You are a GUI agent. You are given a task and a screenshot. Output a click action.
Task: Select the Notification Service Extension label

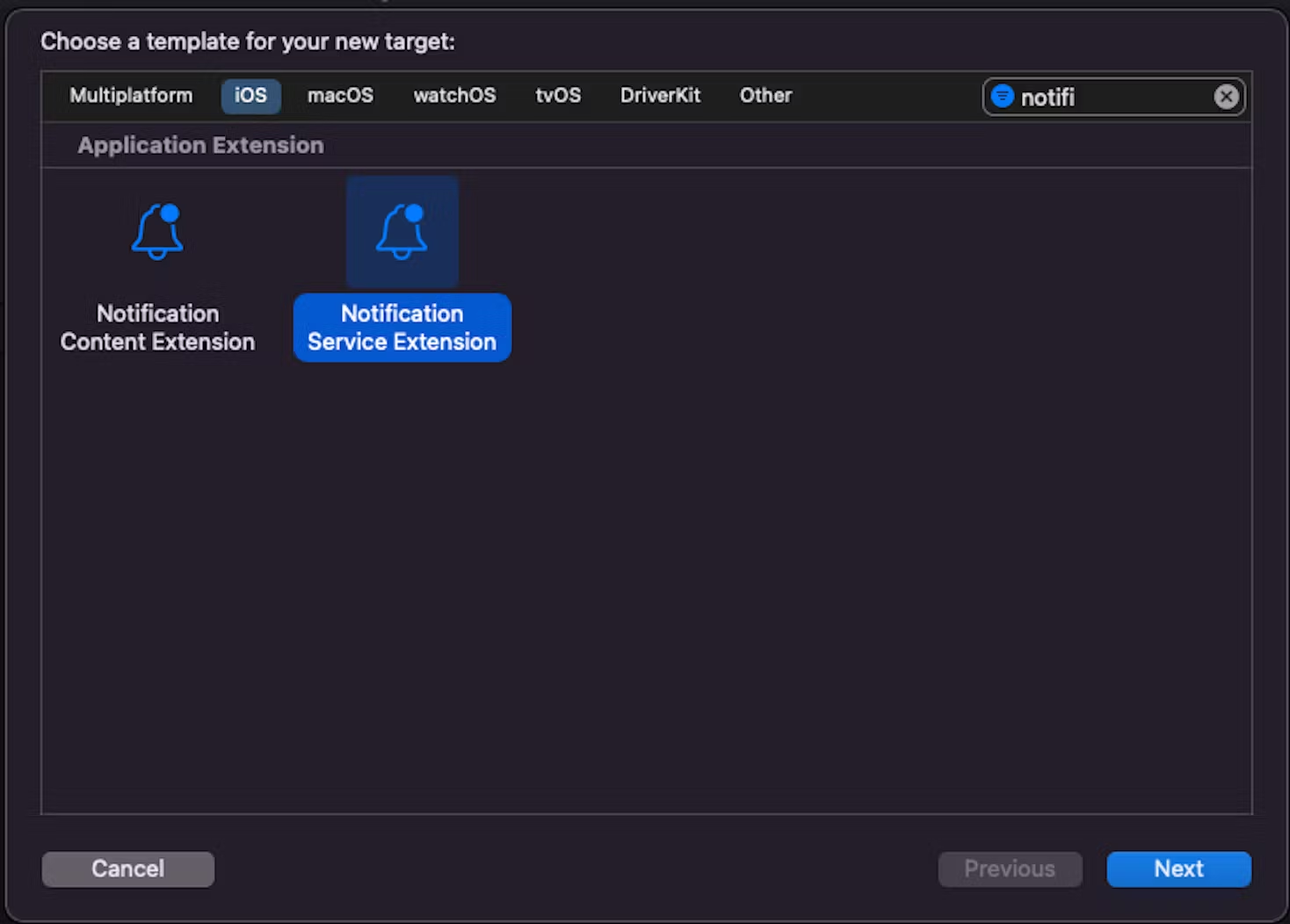point(402,328)
